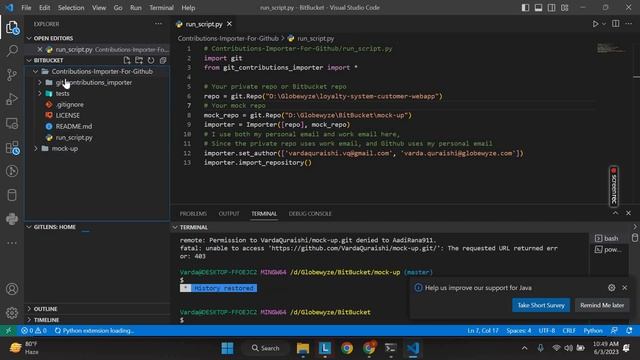Open the Extensions view
640x360 pixels.
12,147
